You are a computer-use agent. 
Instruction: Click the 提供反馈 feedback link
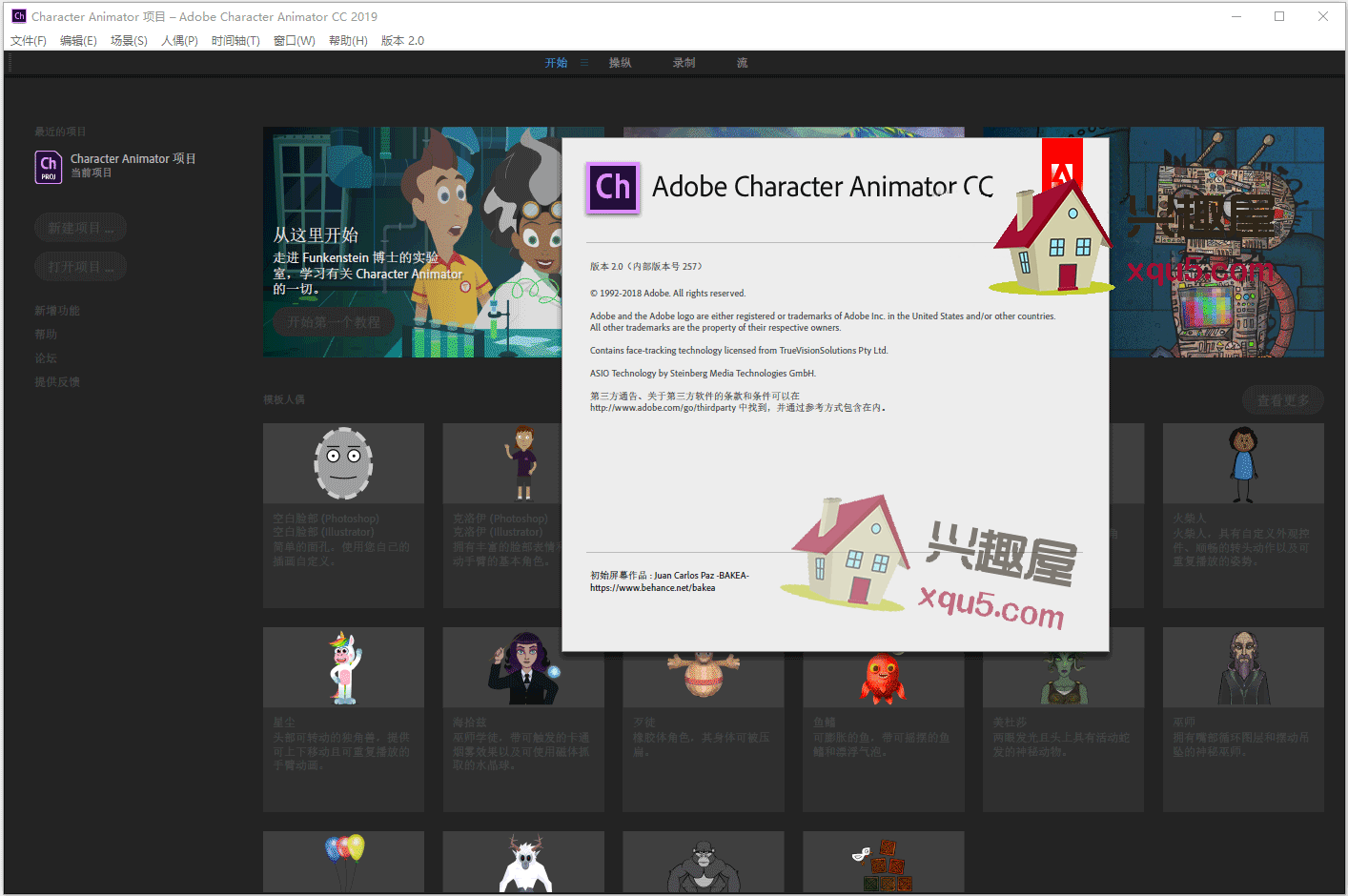point(57,382)
